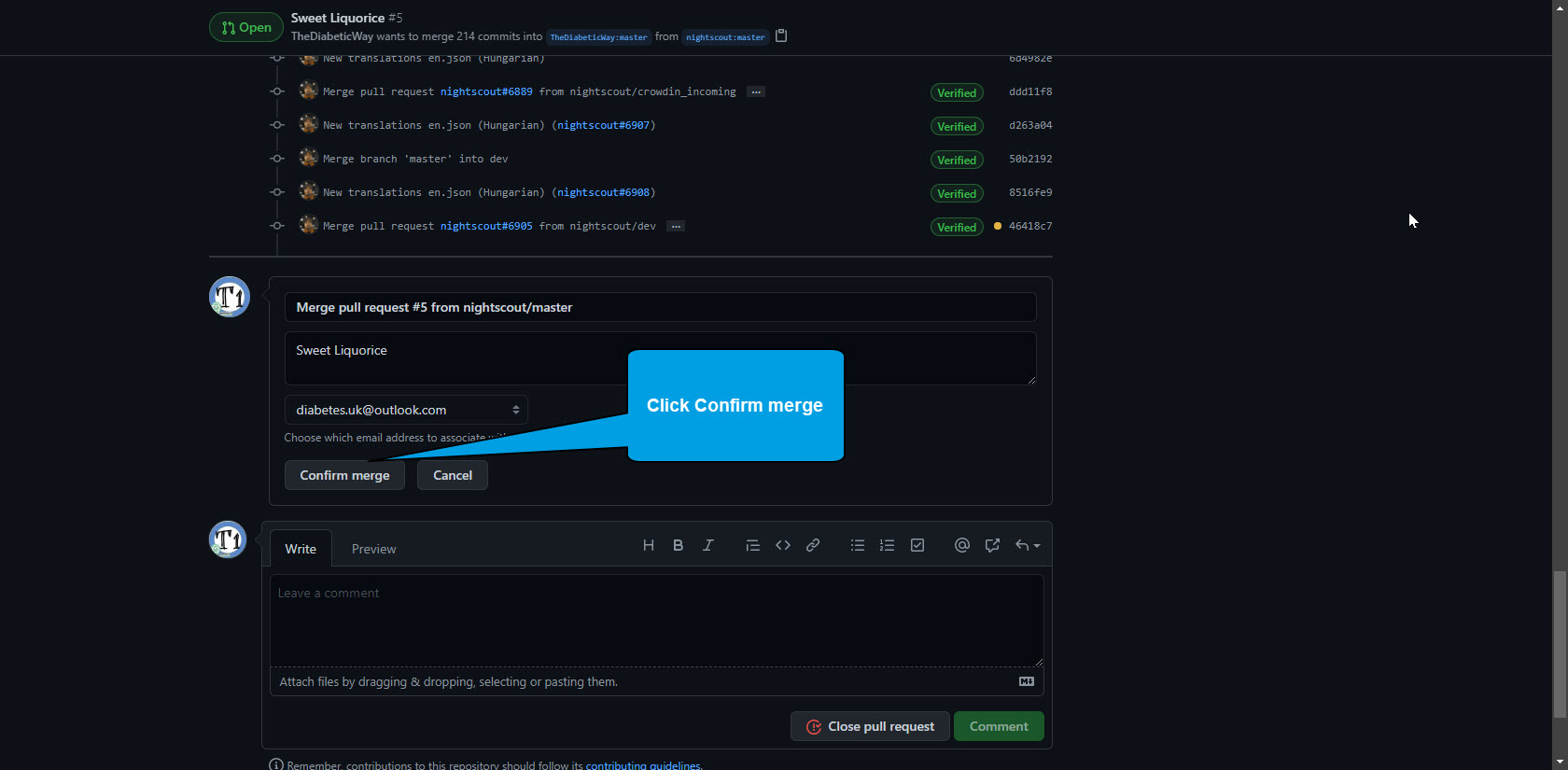This screenshot has height=770, width=1568.
Task: Copy the branch name with clipboard icon
Action: click(x=782, y=36)
